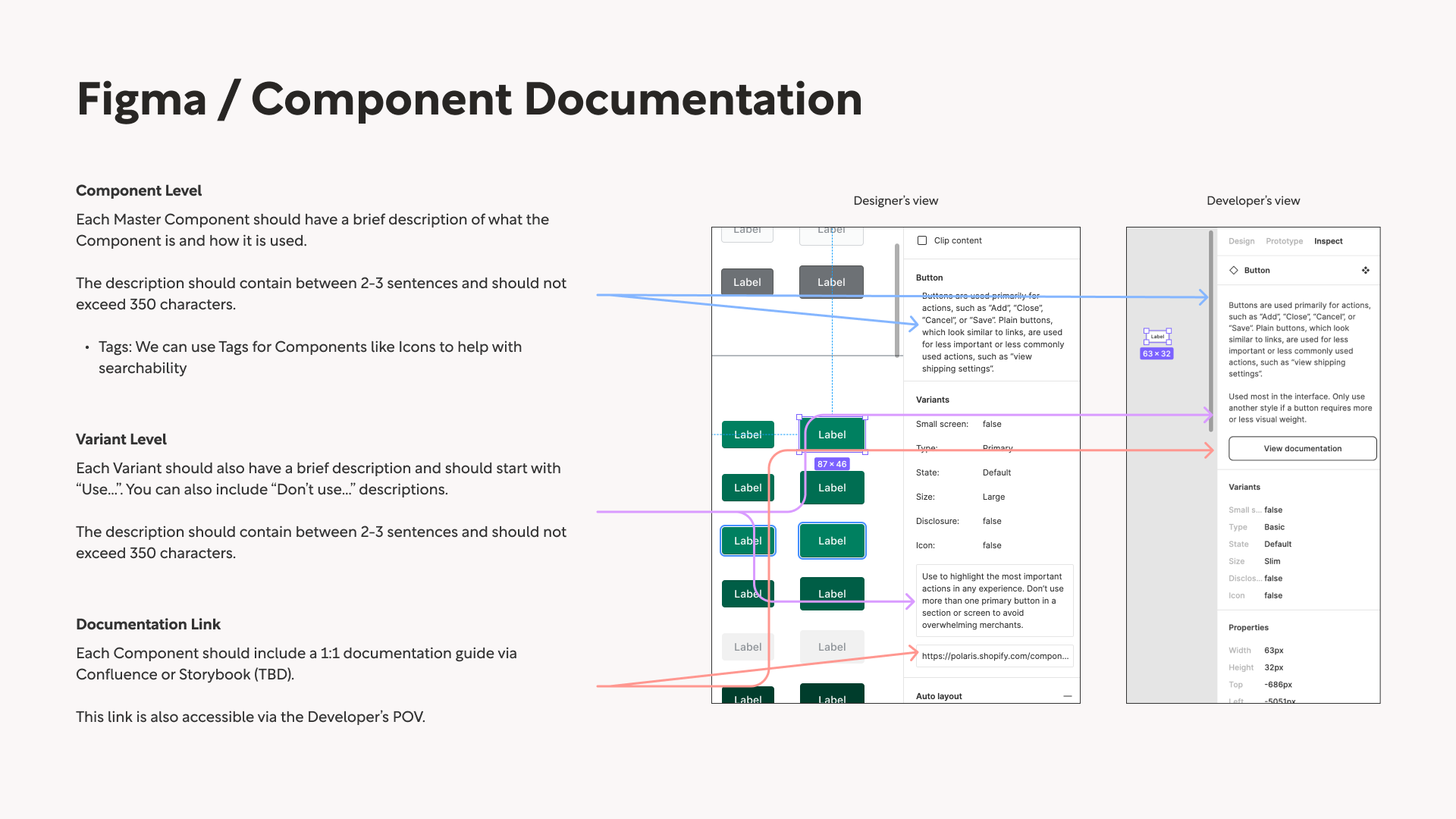Click the Designer's view caption

896,201
